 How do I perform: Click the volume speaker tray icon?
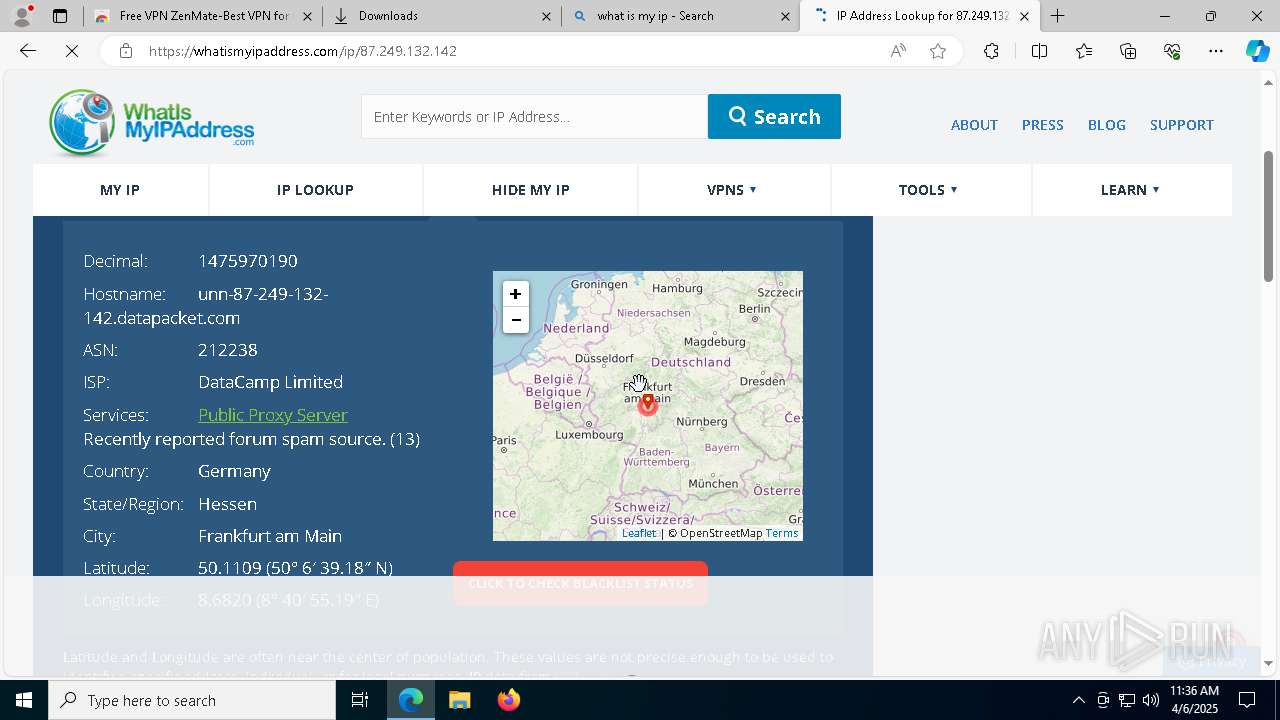point(1151,700)
